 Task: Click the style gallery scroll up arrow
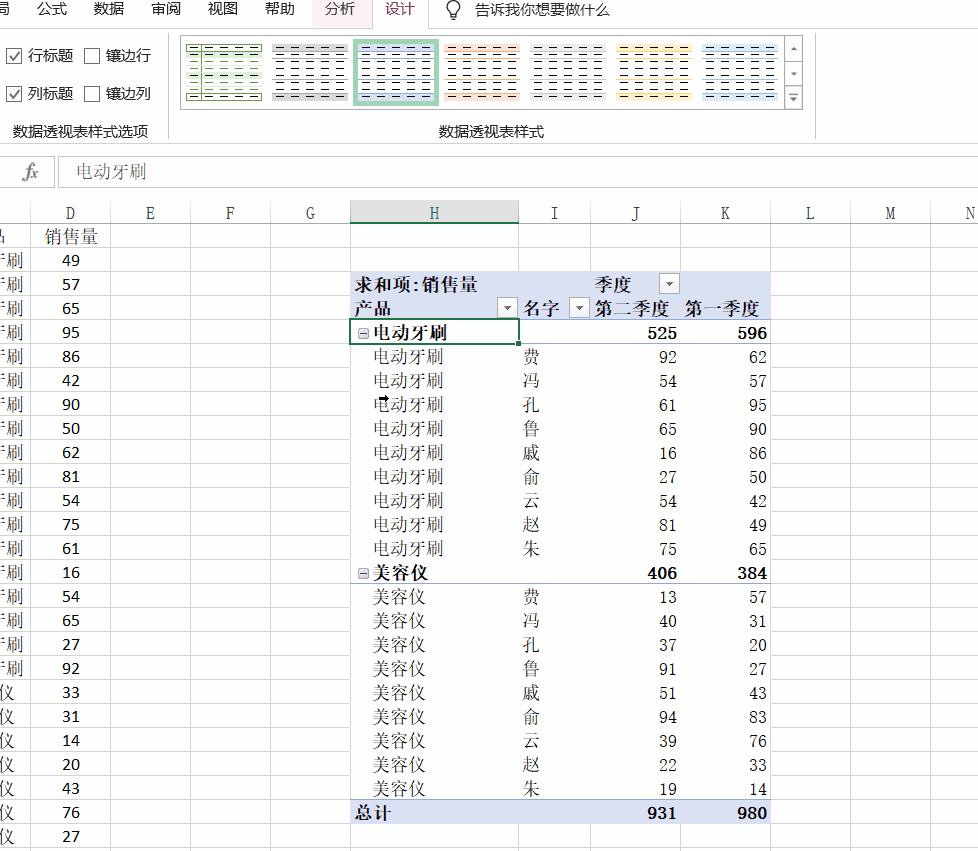(x=793, y=46)
